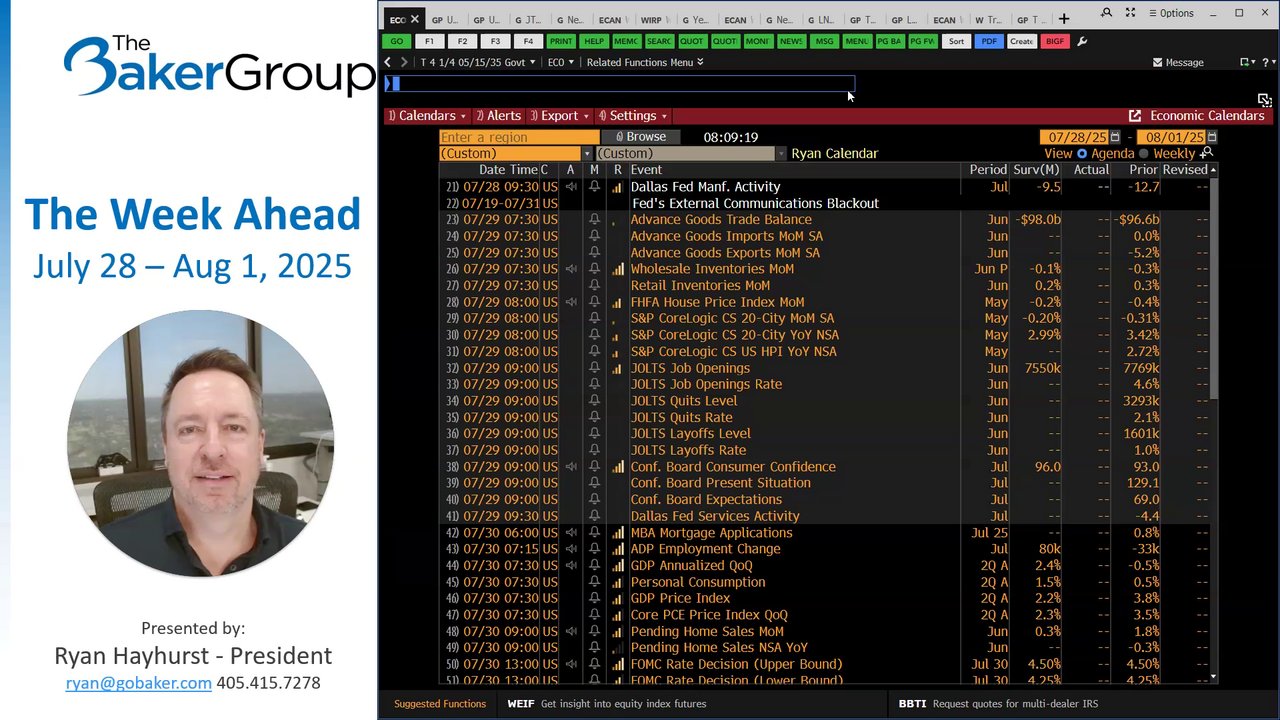Open the calendar picker for end date 08/01/25
The width and height of the screenshot is (1280, 720).
(1212, 137)
